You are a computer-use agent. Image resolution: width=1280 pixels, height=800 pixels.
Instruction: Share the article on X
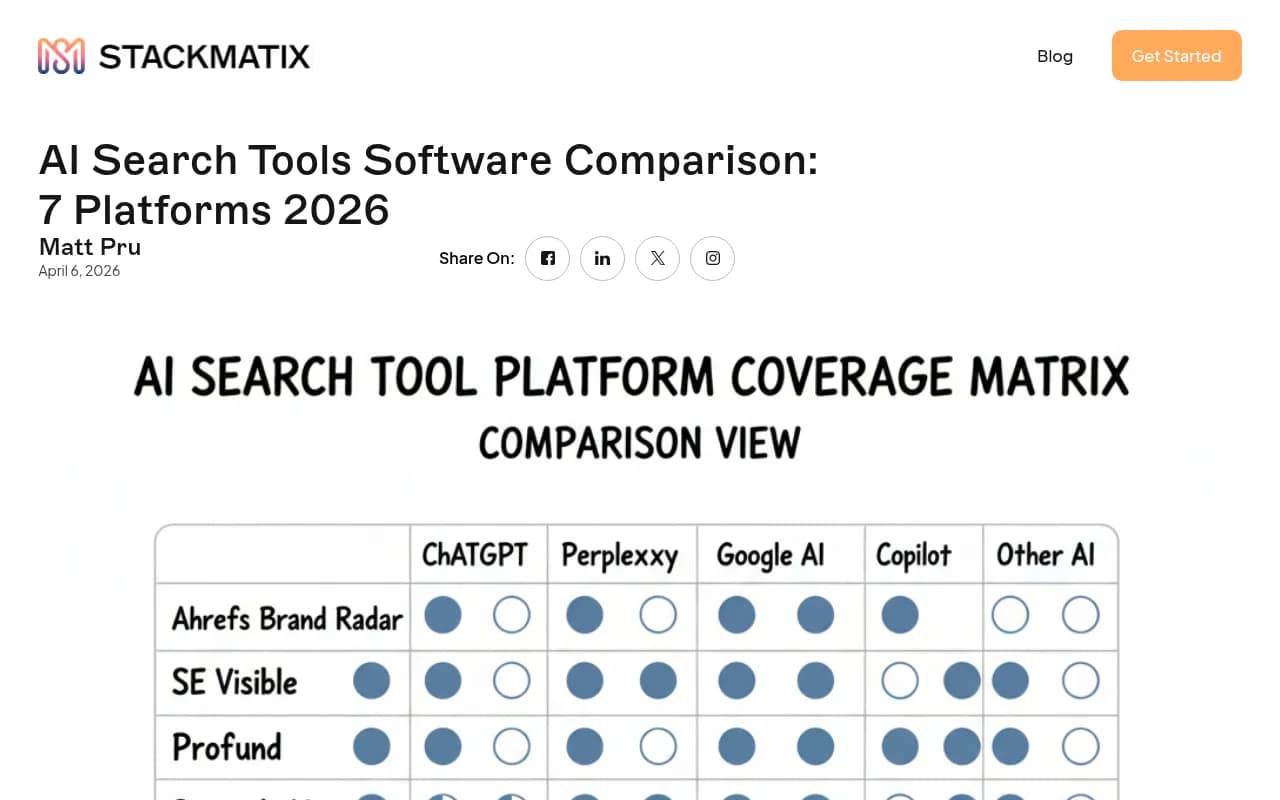pyautogui.click(x=657, y=258)
